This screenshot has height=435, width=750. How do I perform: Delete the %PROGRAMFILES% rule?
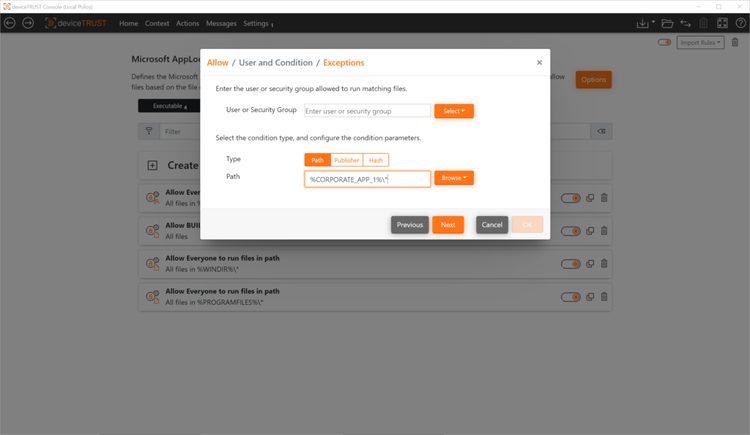[x=604, y=297]
